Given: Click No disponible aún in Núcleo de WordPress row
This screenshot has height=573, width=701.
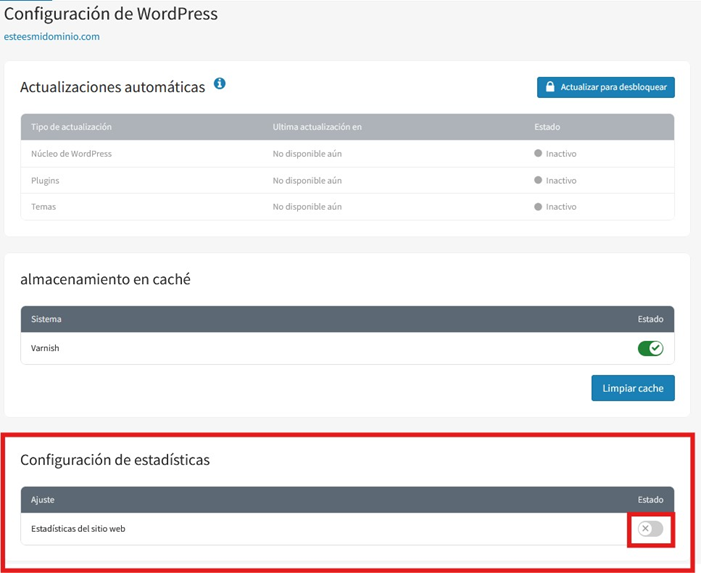Looking at the screenshot, I should 307,154.
